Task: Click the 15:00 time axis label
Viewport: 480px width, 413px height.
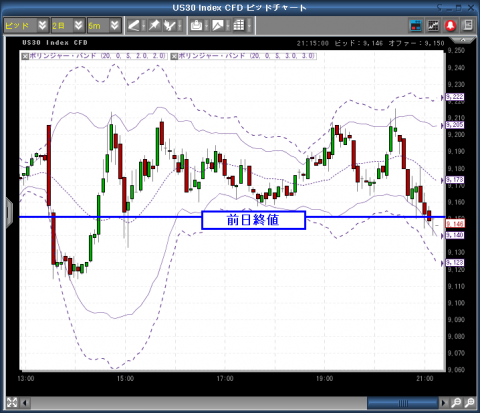Action: [125, 379]
